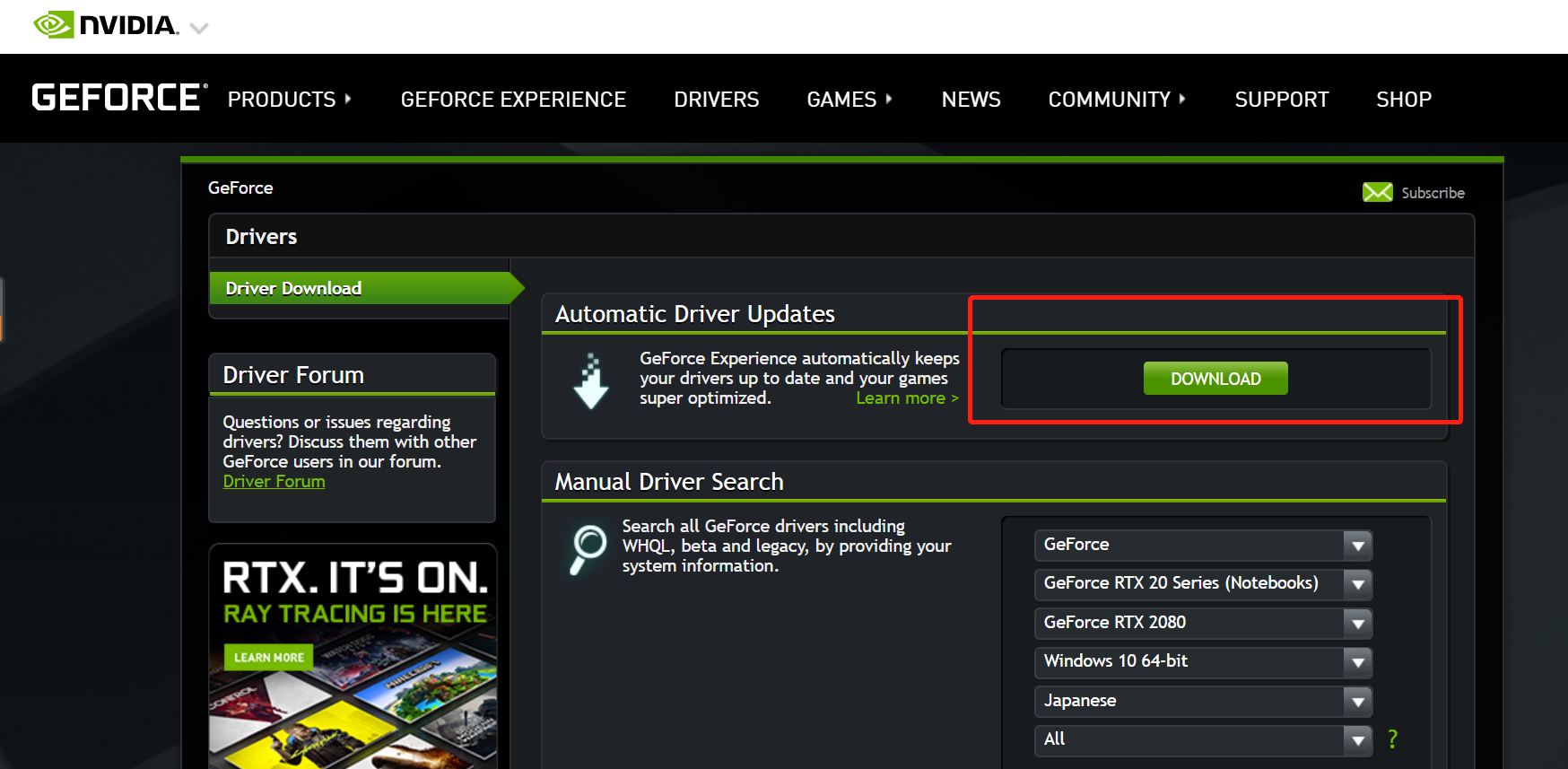Click the NVIDIA logo
This screenshot has width=1568, height=769.
tap(106, 25)
